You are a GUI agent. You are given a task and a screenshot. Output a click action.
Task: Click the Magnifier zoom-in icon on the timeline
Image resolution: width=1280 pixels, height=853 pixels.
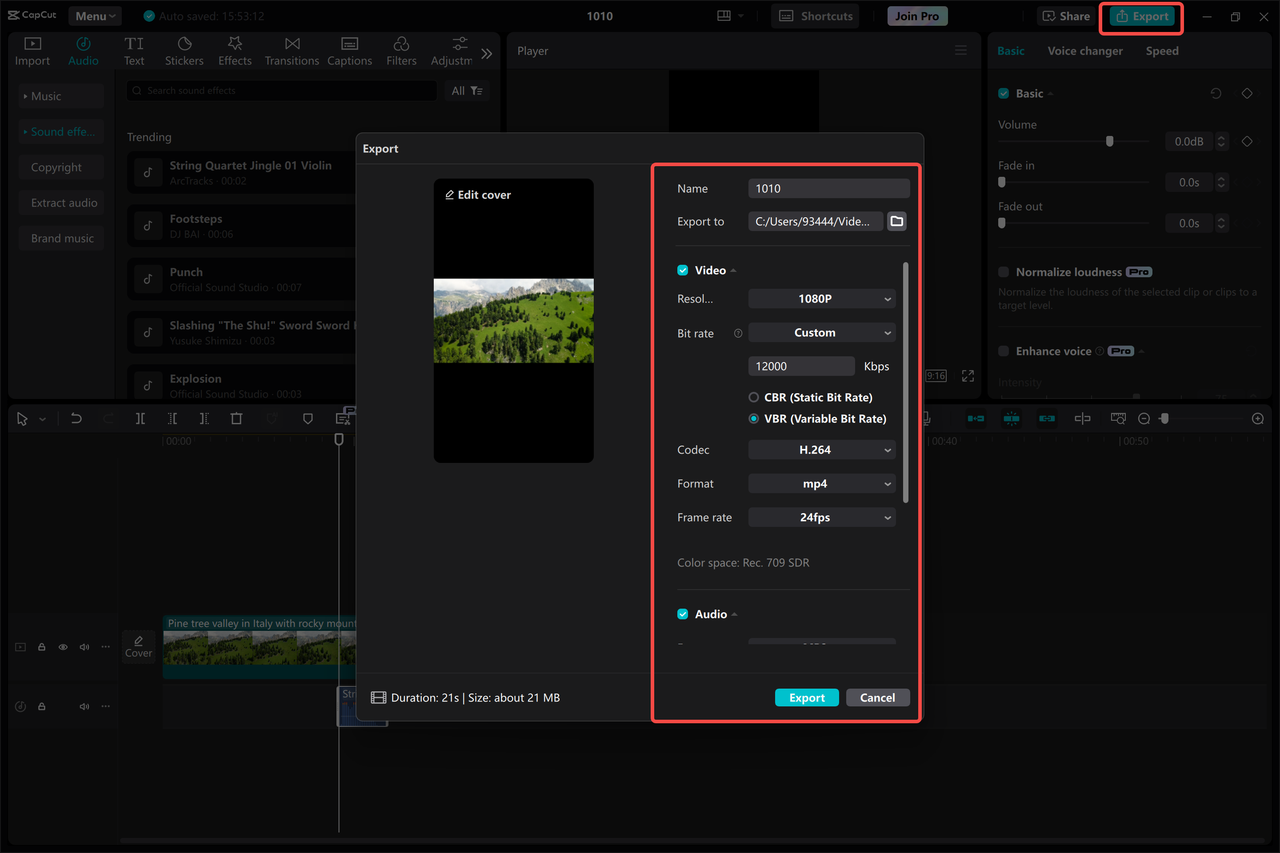pyautogui.click(x=1257, y=418)
